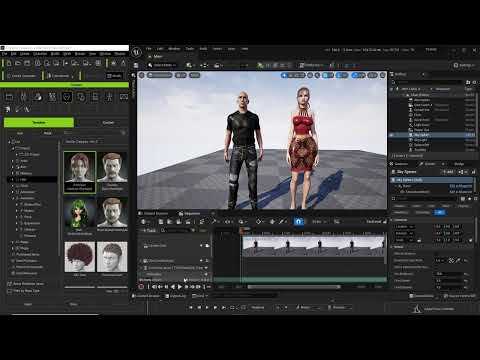Click the Unreal Engine logo icon

pyautogui.click(x=136, y=52)
